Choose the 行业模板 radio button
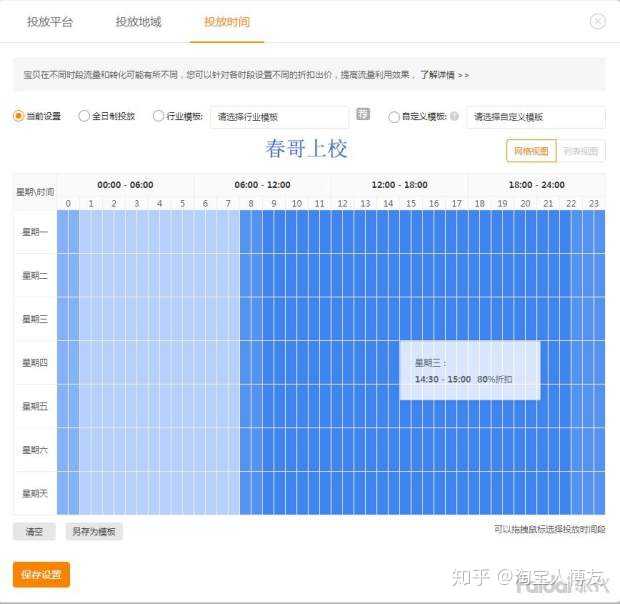 tap(158, 116)
